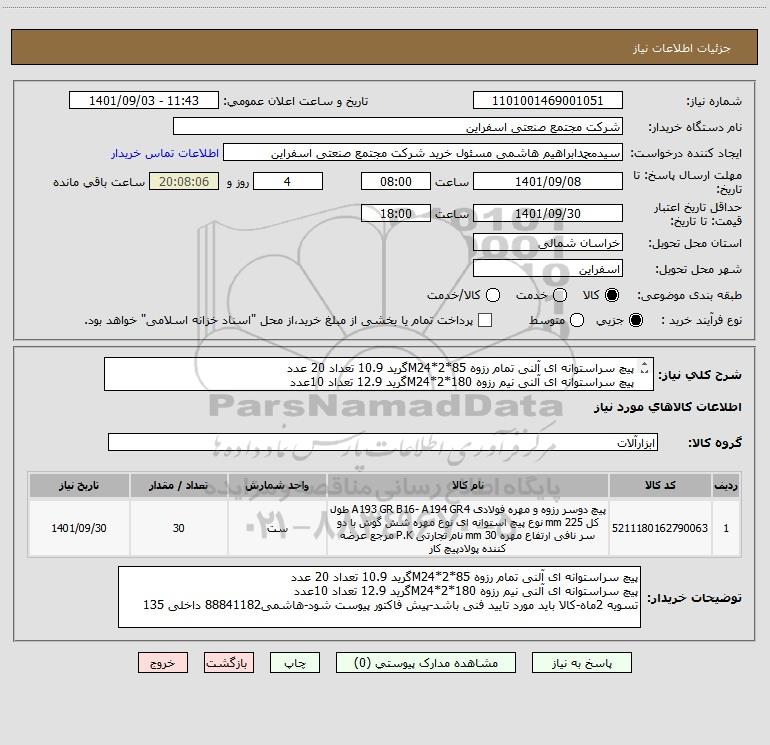This screenshot has height=745, width=770.
Task: Click the شهر محل تحویل field اسفراین
Action: pyautogui.click(x=548, y=269)
